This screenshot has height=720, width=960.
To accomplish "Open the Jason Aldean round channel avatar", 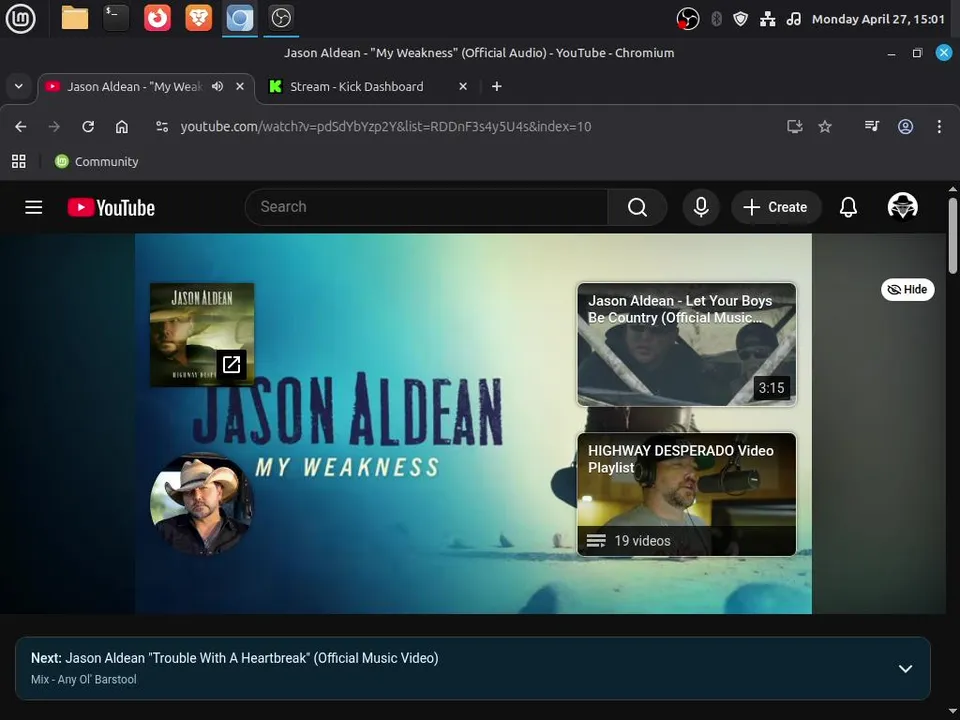I will 202,503.
